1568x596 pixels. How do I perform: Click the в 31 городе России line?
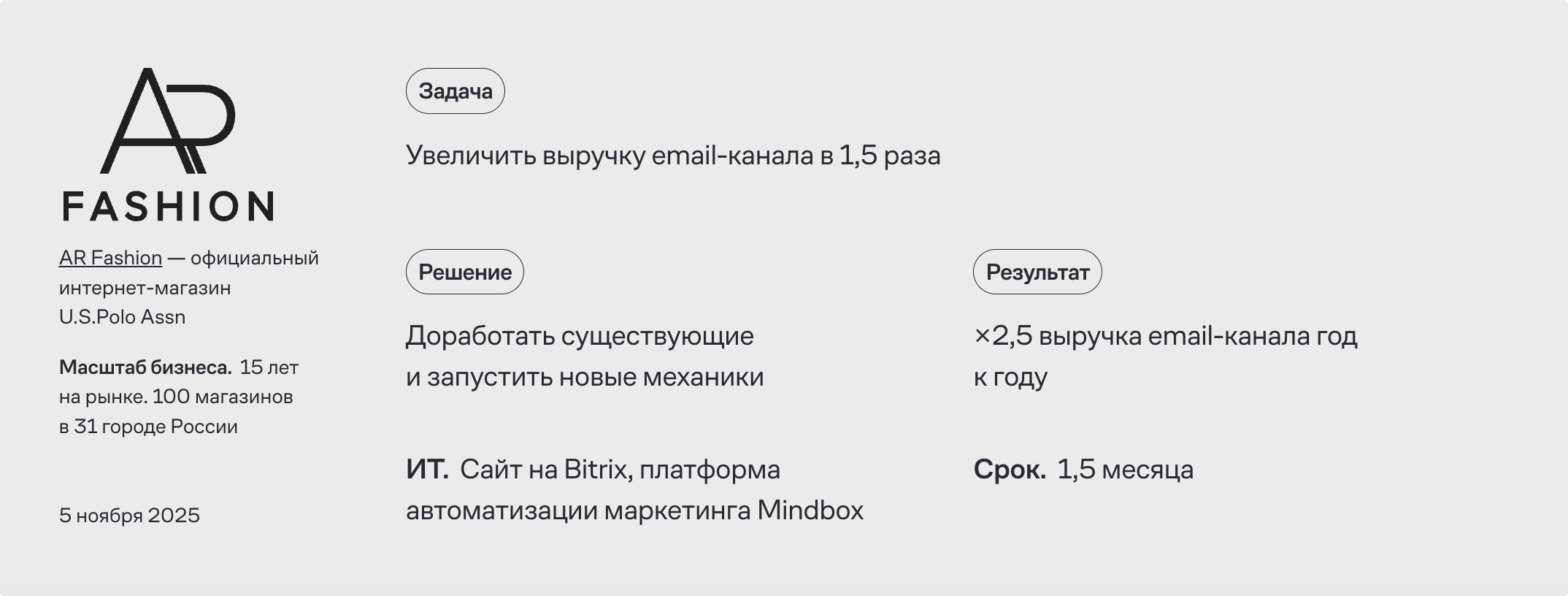tap(148, 427)
